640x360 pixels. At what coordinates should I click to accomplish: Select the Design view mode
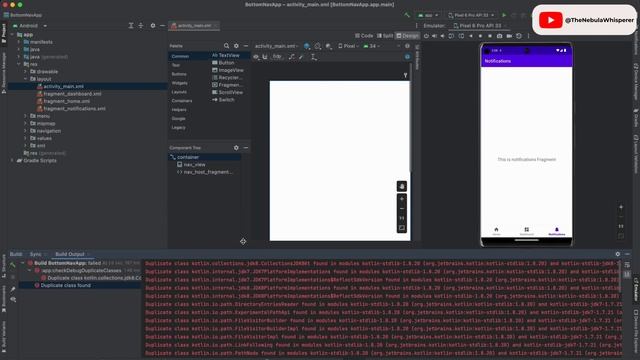pyautogui.click(x=407, y=36)
